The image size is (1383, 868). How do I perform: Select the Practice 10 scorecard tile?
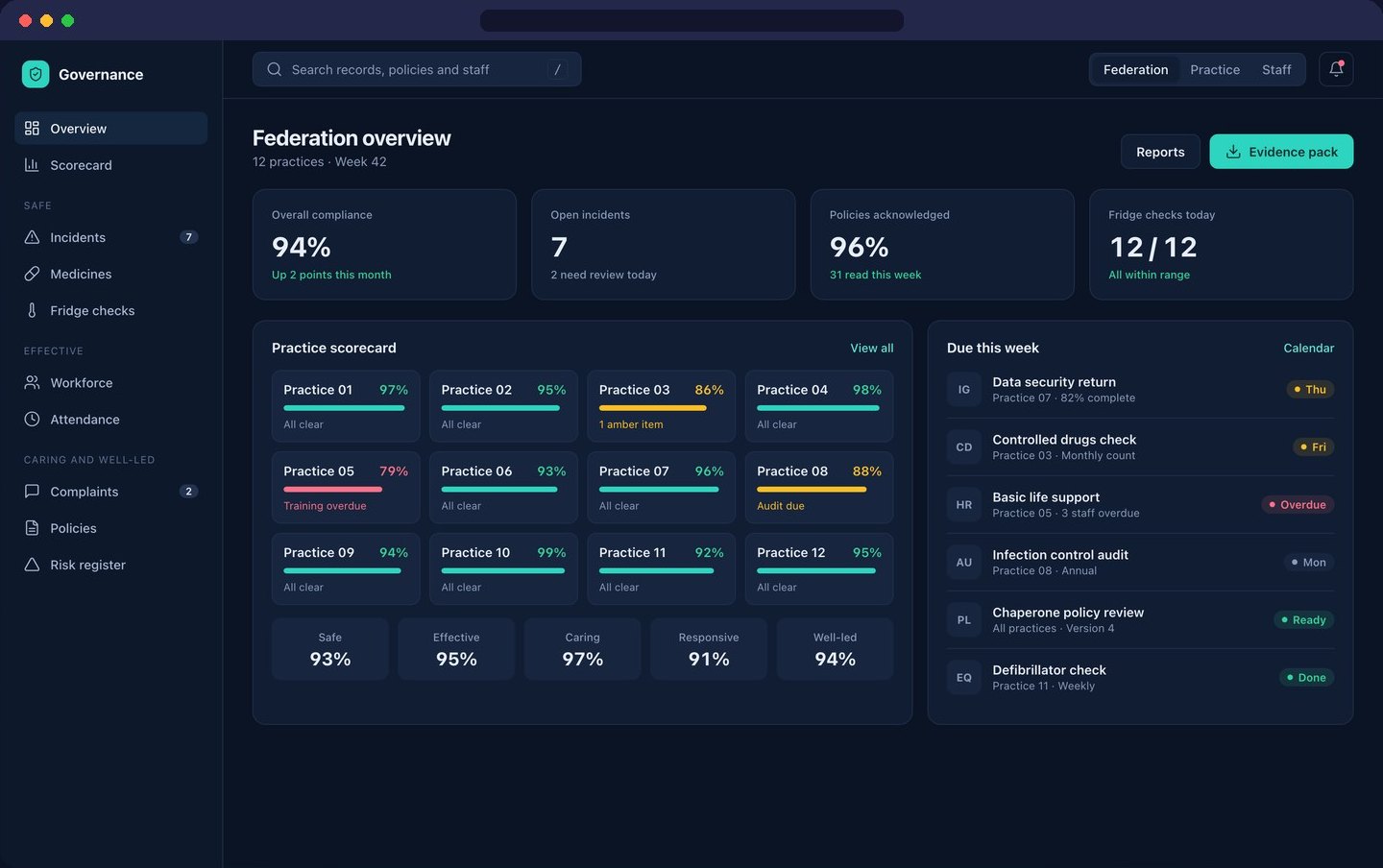tap(503, 568)
